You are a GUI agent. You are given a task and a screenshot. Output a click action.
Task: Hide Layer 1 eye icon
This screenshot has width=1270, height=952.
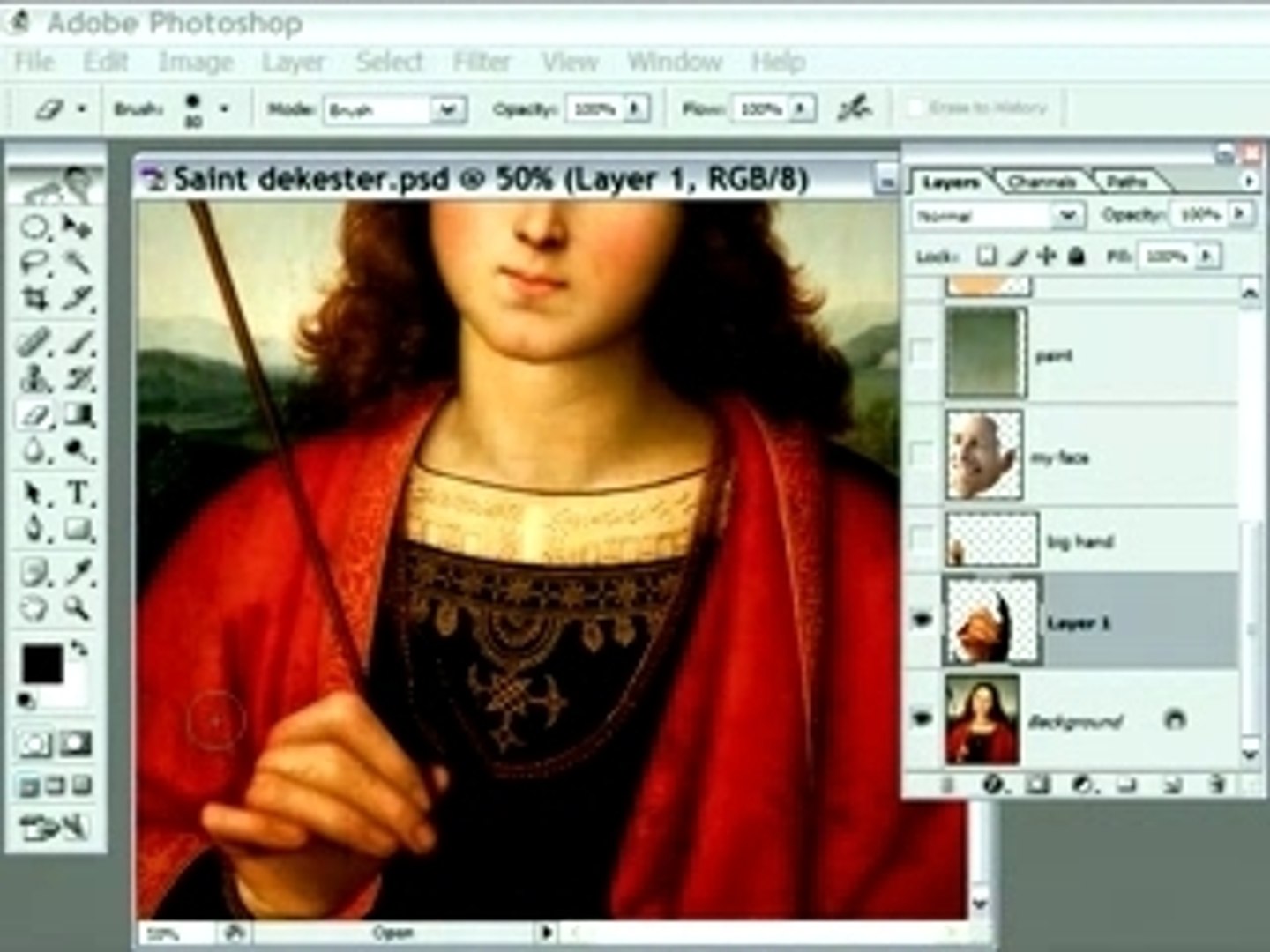[922, 621]
